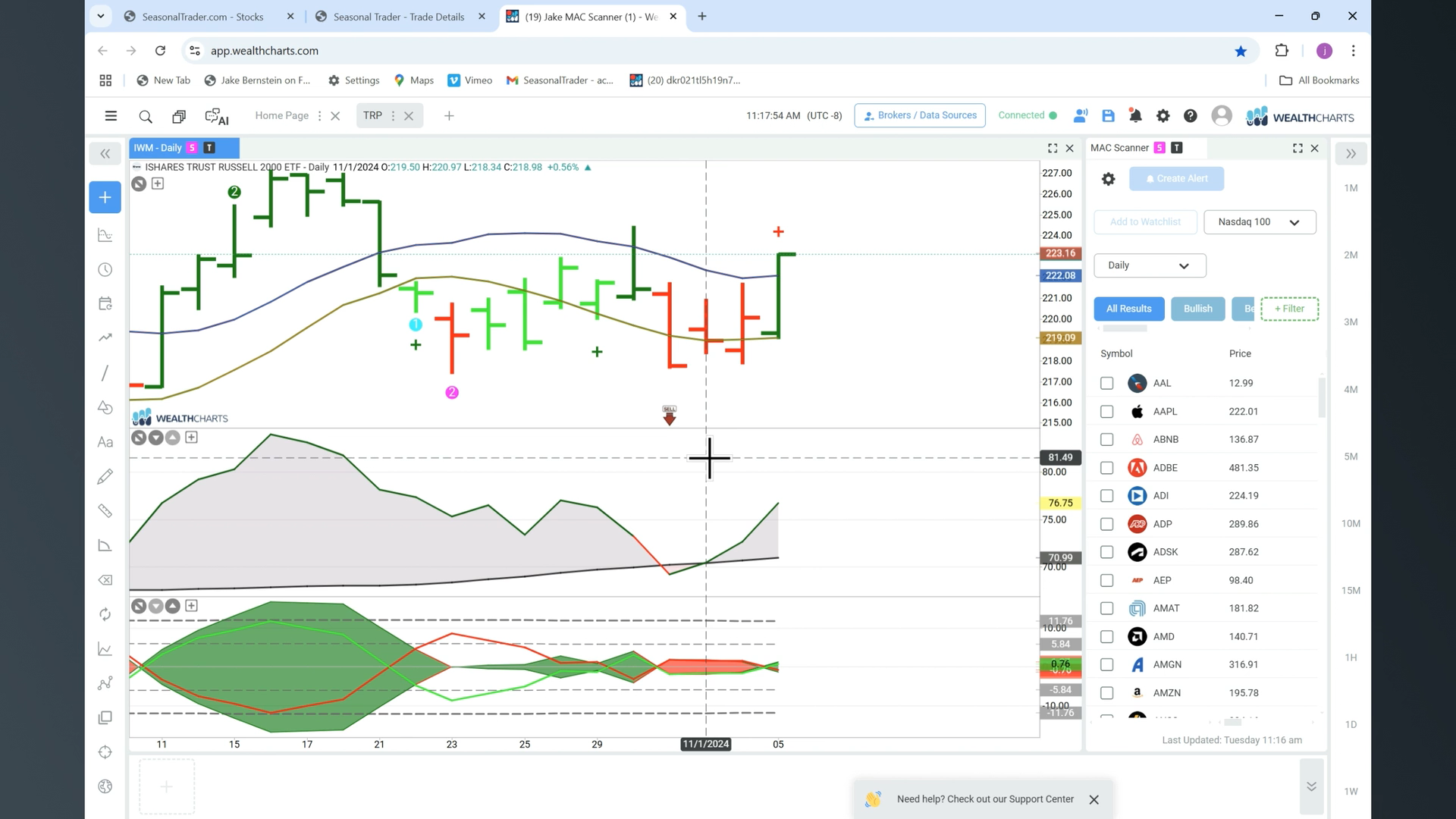The width and height of the screenshot is (1456, 819).
Task: Click the blue add plus tool button
Action: point(105,197)
